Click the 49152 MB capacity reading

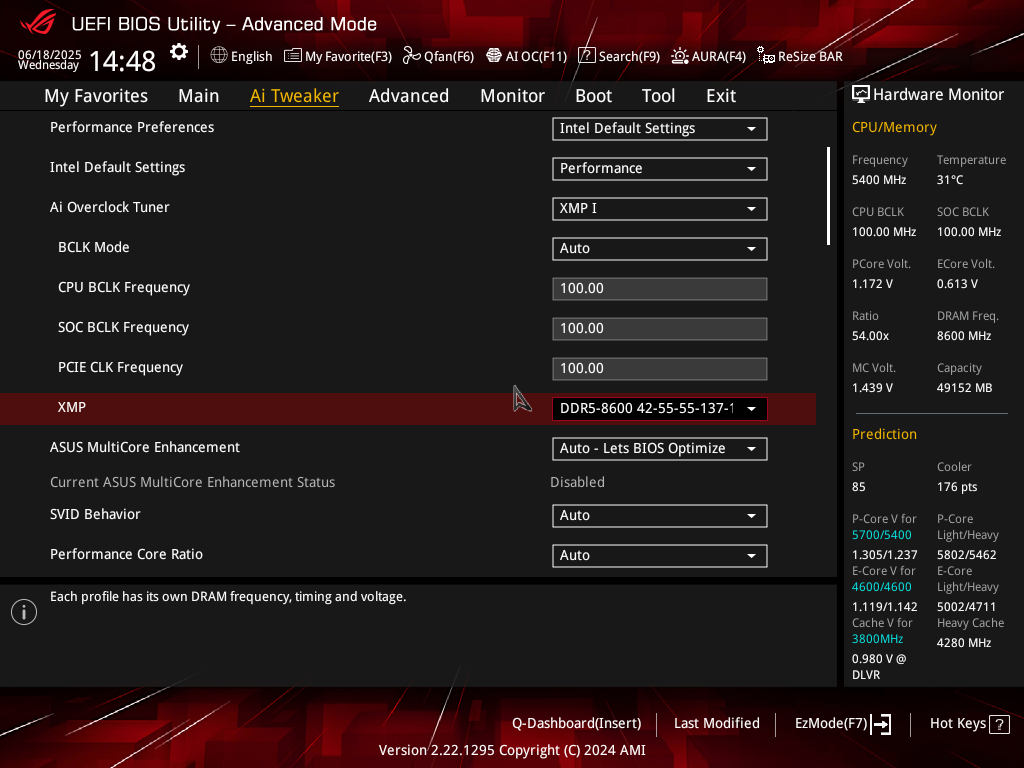point(965,388)
